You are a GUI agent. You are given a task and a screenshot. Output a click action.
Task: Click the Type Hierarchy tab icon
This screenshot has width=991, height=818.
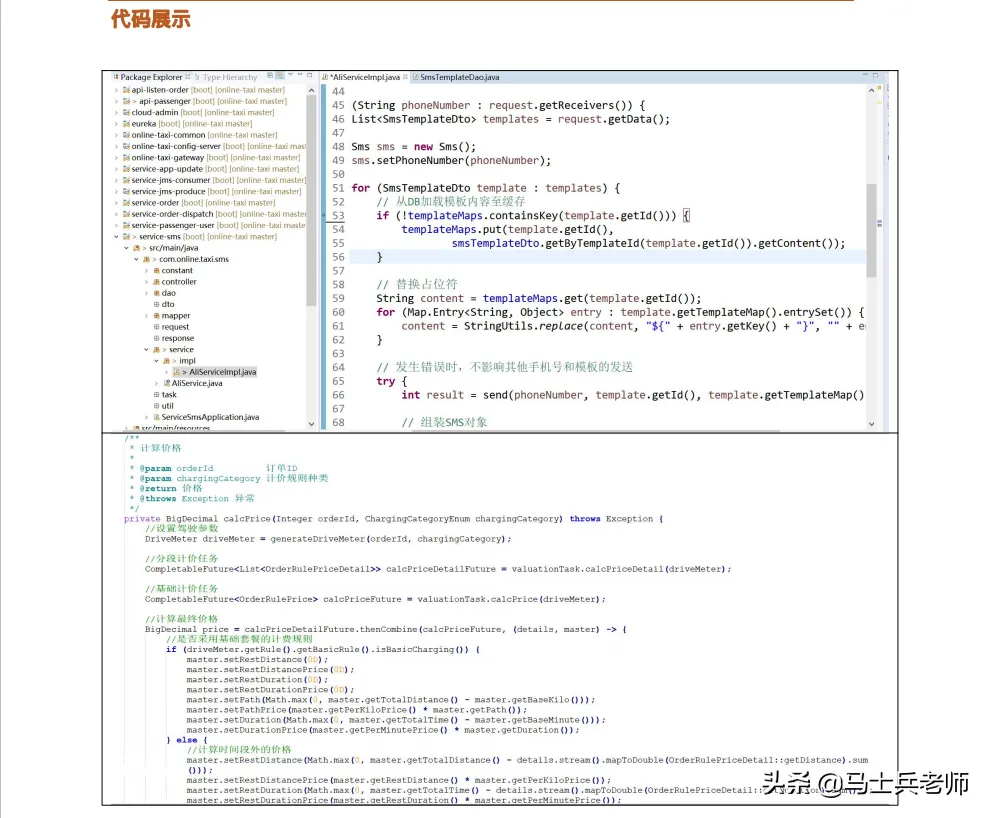(x=197, y=77)
